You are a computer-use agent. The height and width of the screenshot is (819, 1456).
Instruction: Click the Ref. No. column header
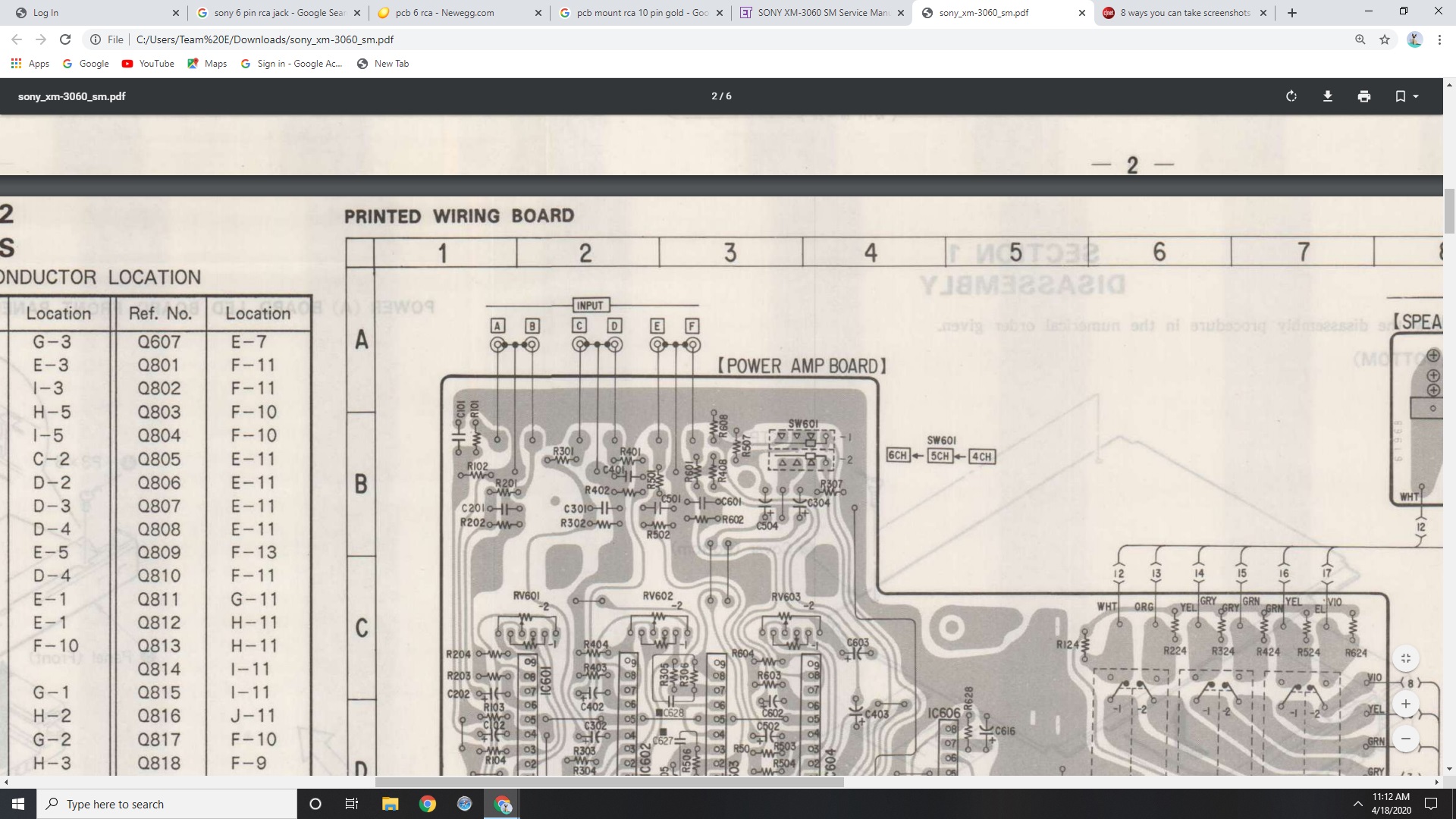click(160, 314)
